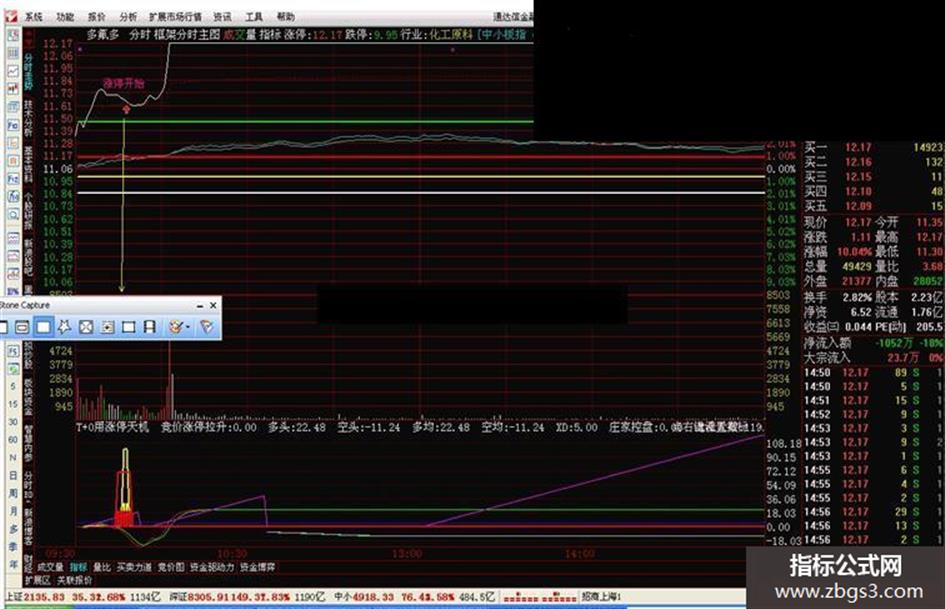The height and width of the screenshot is (609, 945).
Task: Click the 关联报价 button
Action: pyautogui.click(x=75, y=581)
